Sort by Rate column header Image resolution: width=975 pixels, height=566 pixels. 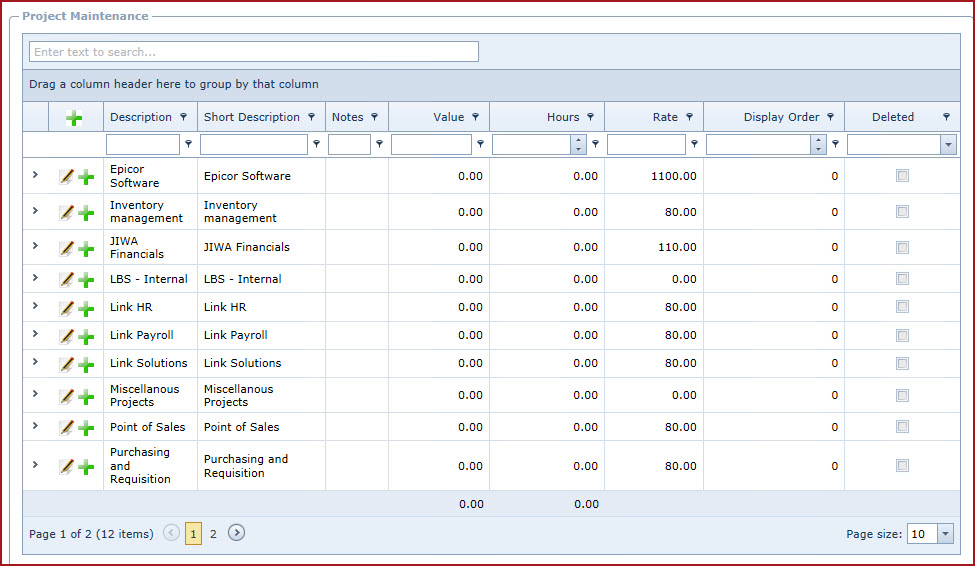click(665, 117)
